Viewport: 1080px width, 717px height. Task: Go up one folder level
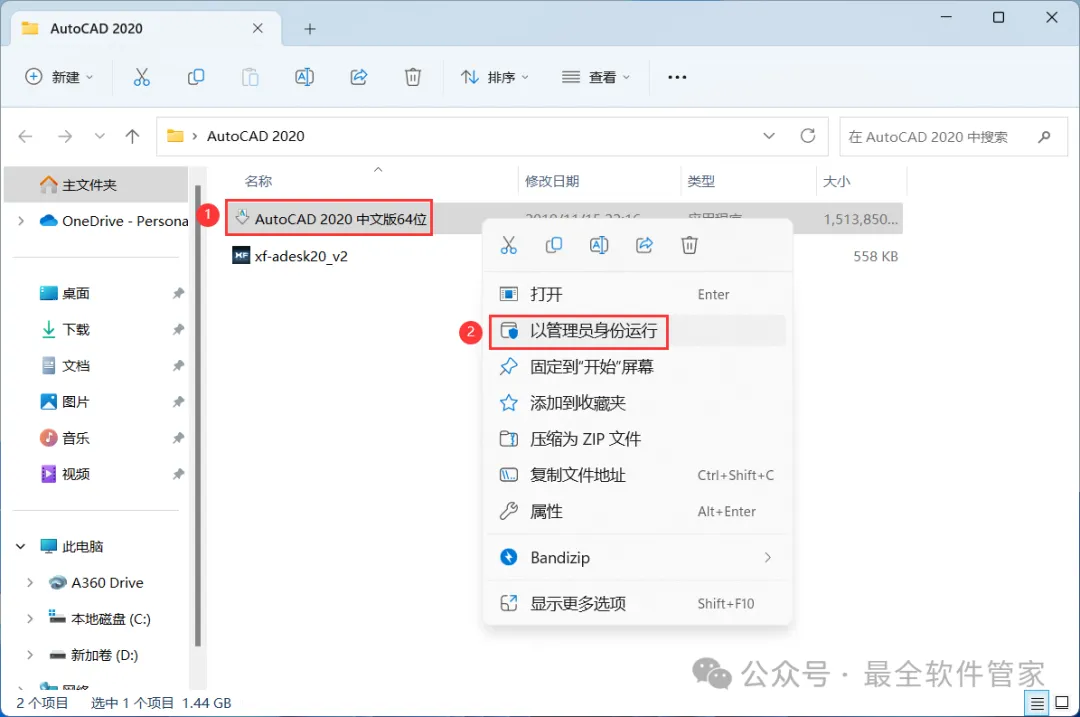pos(132,136)
